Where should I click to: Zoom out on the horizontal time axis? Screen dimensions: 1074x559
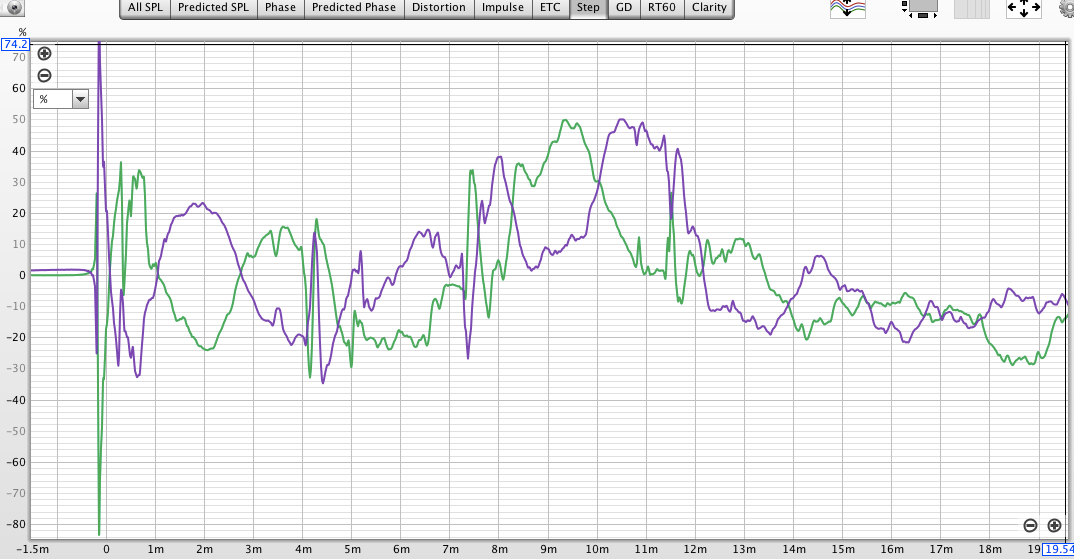1030,525
